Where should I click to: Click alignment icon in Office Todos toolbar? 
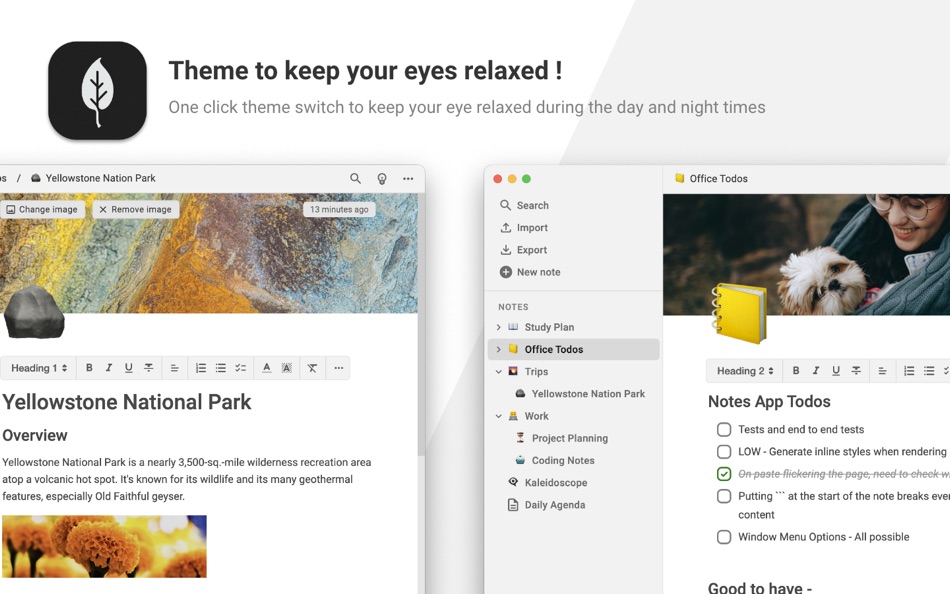coord(882,371)
